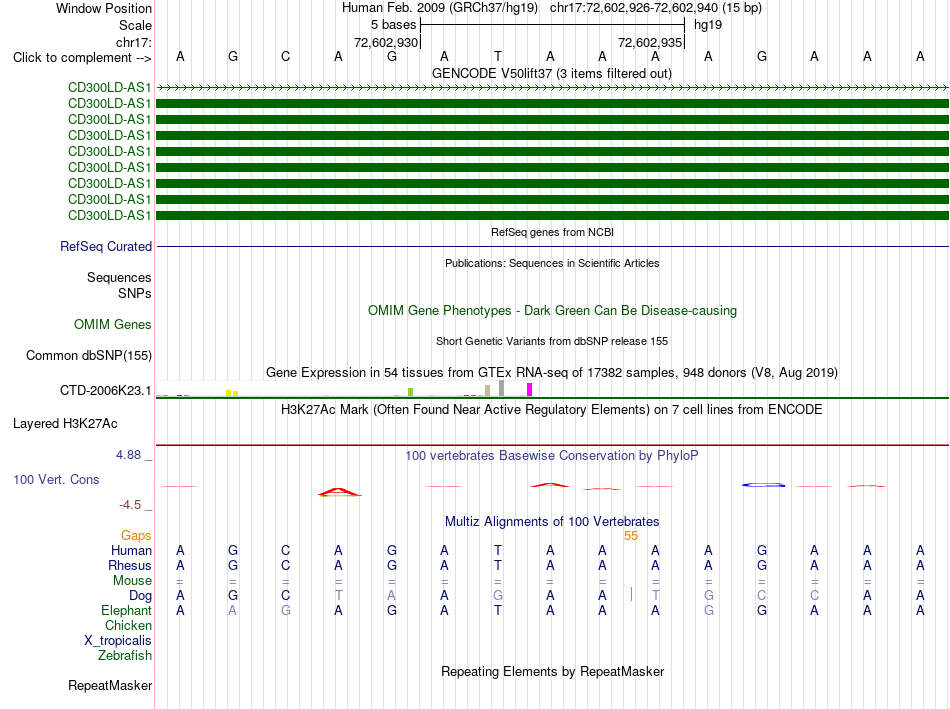Click the tan GTEx expression bar
Viewport: 950px width, 709px height.
coord(487,391)
